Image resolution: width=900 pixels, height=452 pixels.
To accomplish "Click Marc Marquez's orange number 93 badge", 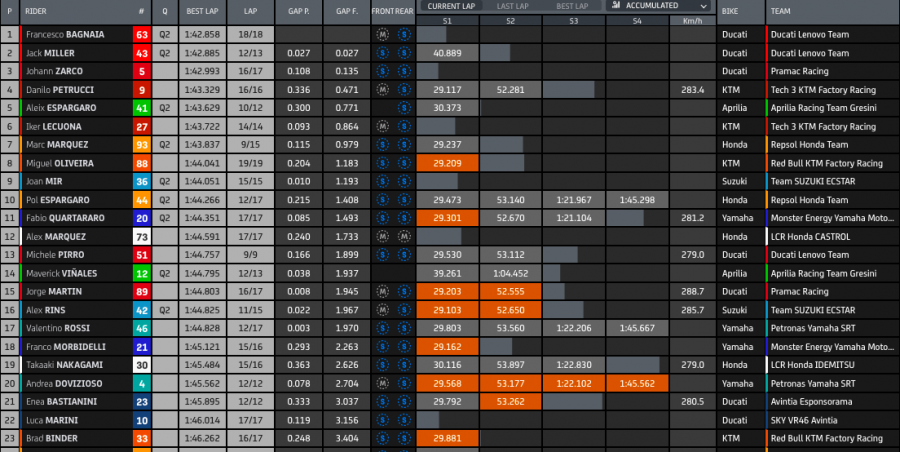I will coord(141,144).
